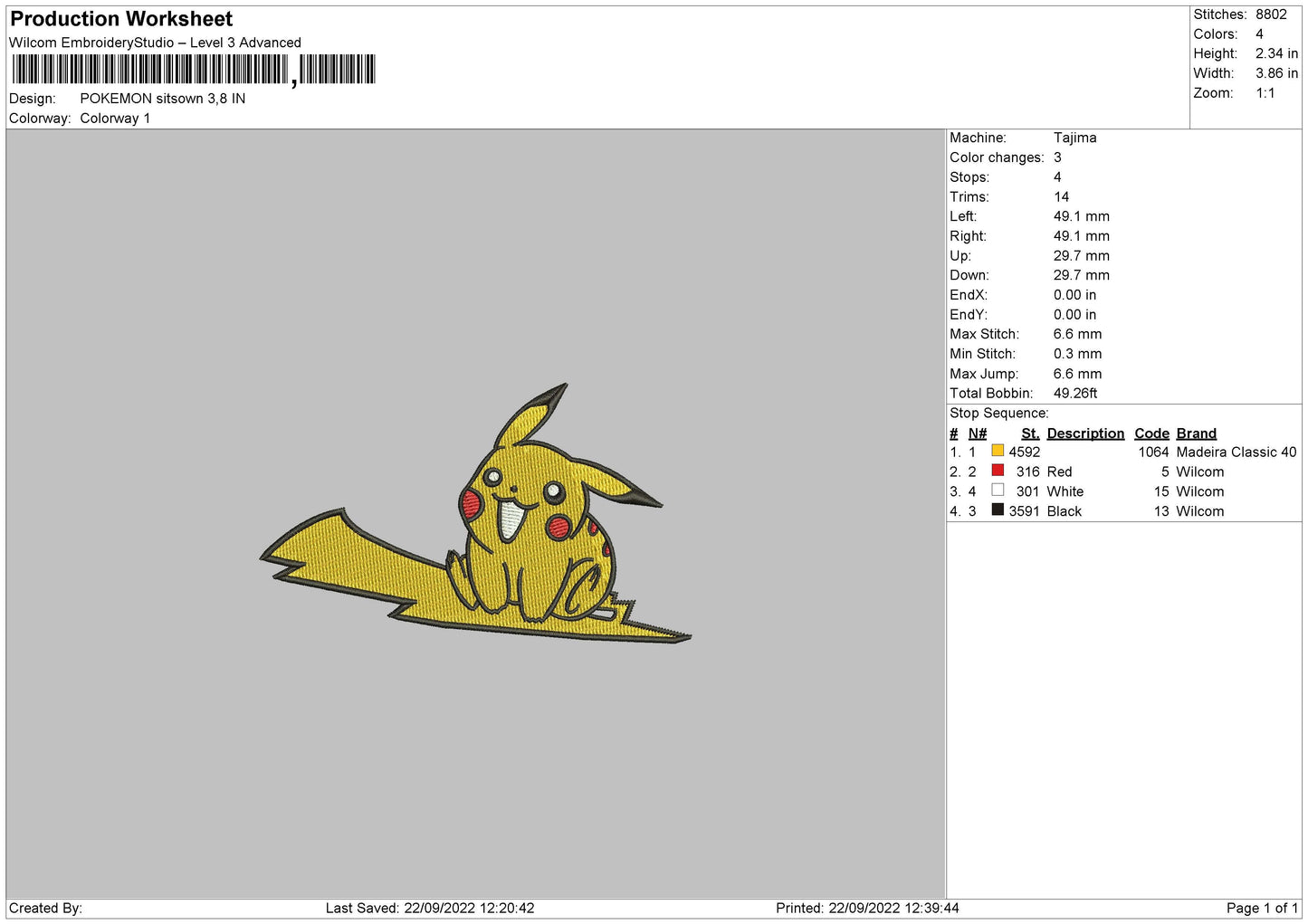Click the text Wilcom EmbroideryStudio – Level 3 Advanced
This screenshot has height=924, width=1308.
pos(155,43)
